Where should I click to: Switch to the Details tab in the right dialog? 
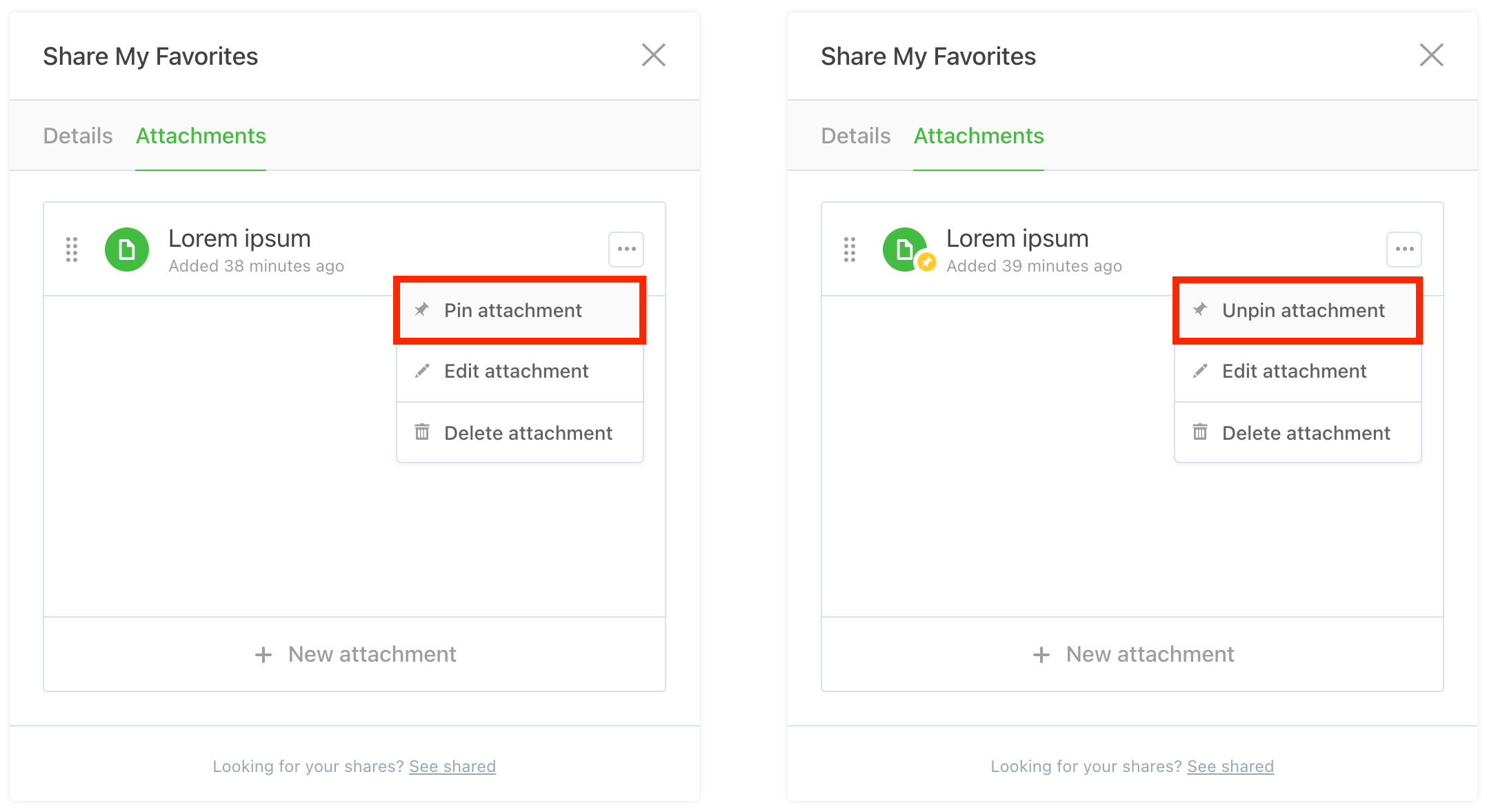point(856,136)
